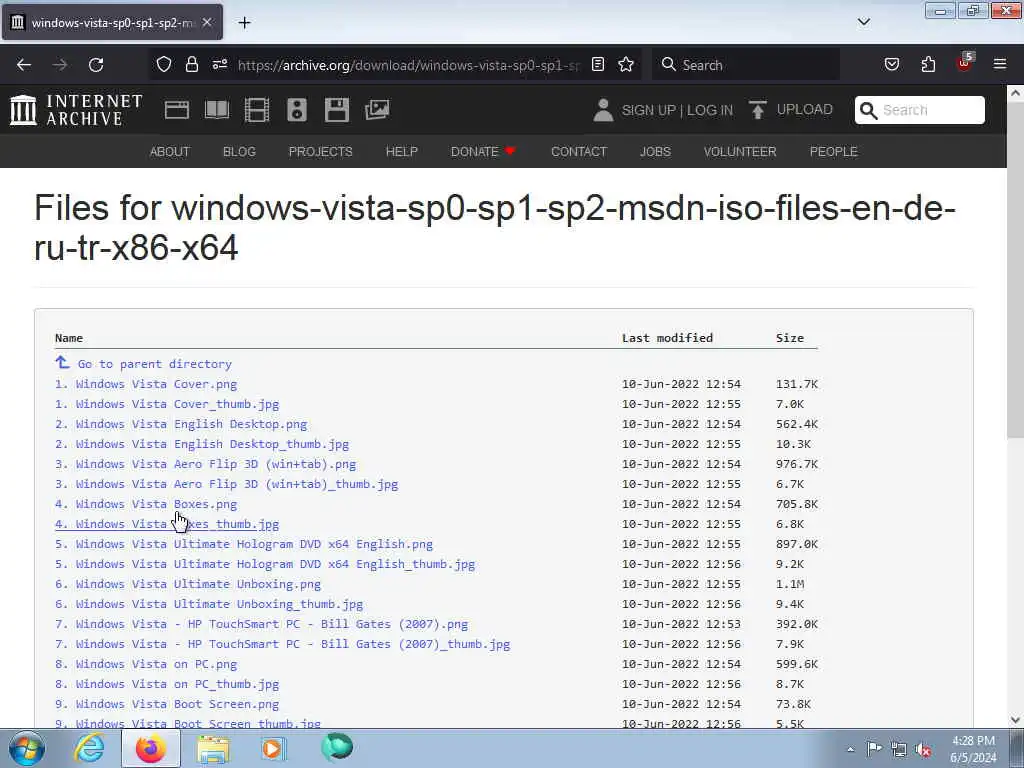Screen dimensions: 1024x768
Task: Click the Archive site Search field
Action: point(920,110)
